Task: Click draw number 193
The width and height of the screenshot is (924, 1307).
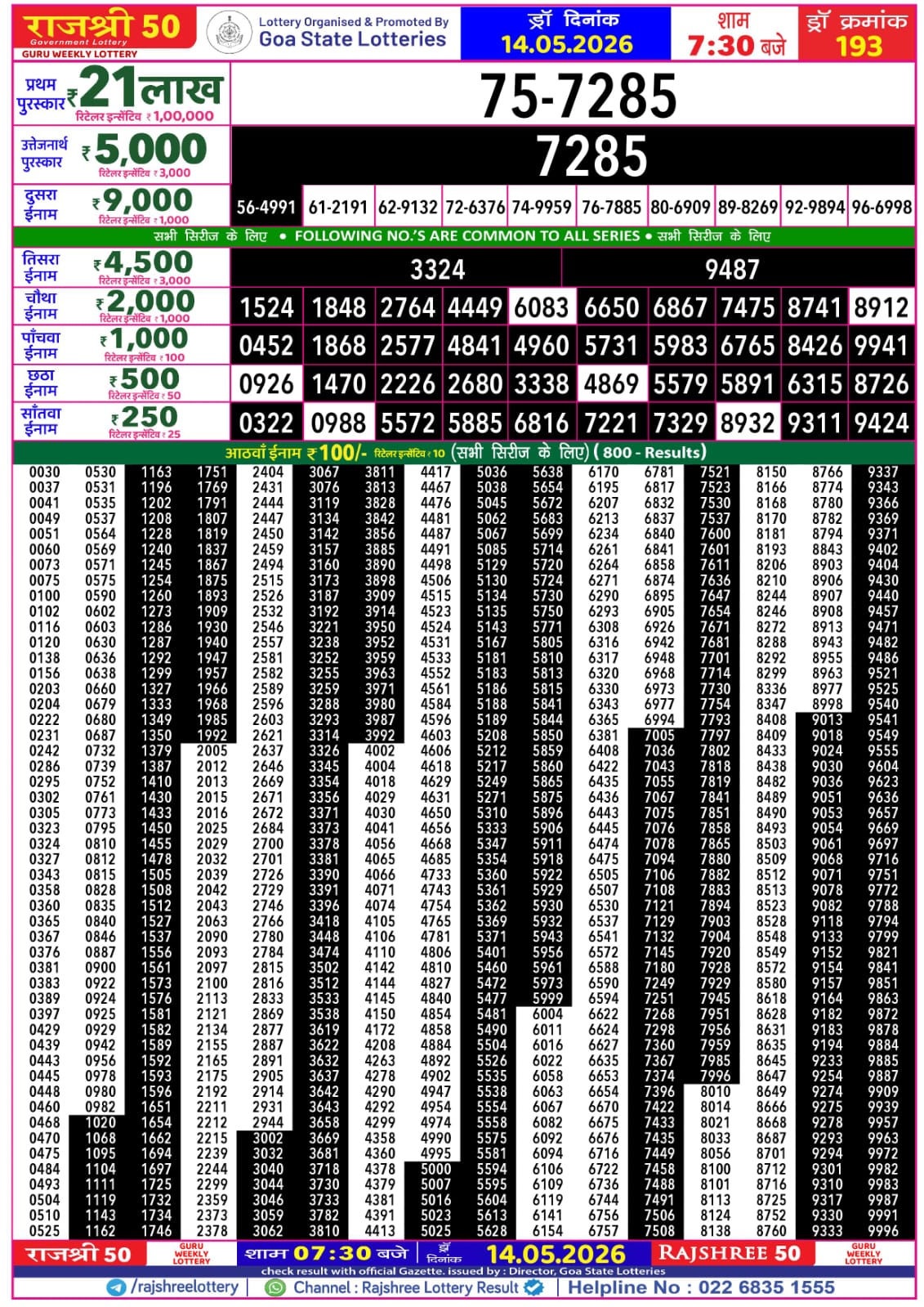Action: point(859,46)
